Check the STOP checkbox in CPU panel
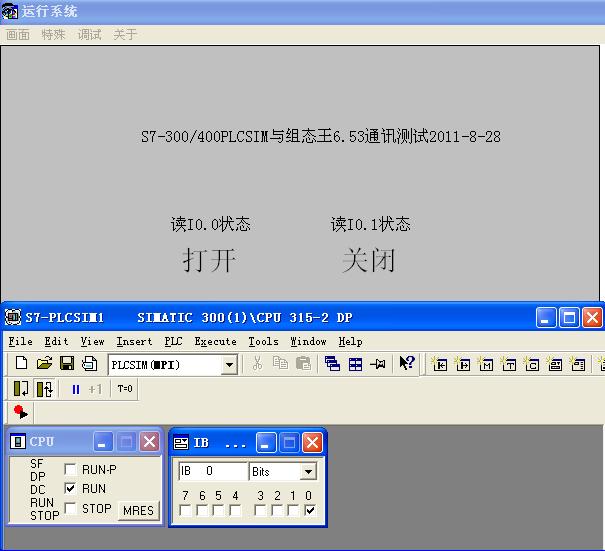605x551 pixels. point(70,508)
